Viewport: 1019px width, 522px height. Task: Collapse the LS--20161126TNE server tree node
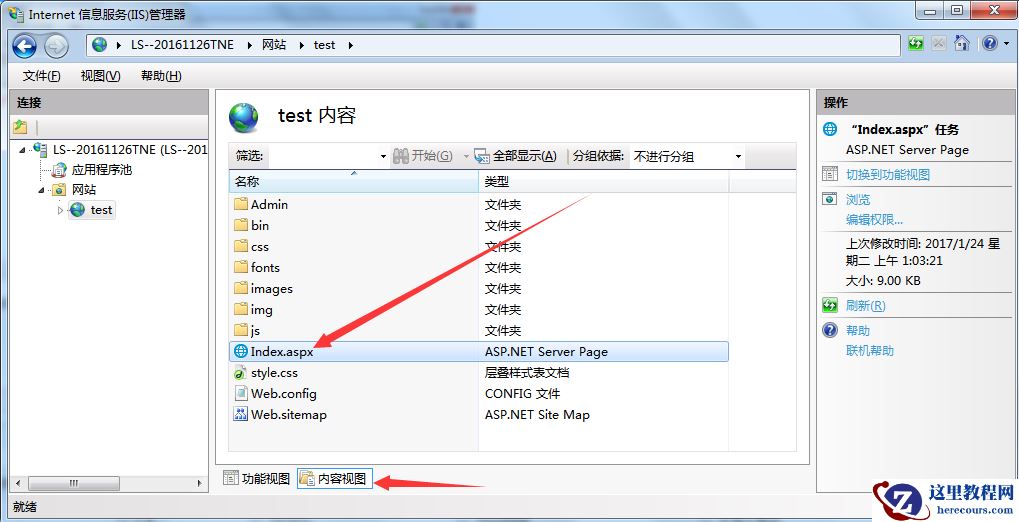23,150
